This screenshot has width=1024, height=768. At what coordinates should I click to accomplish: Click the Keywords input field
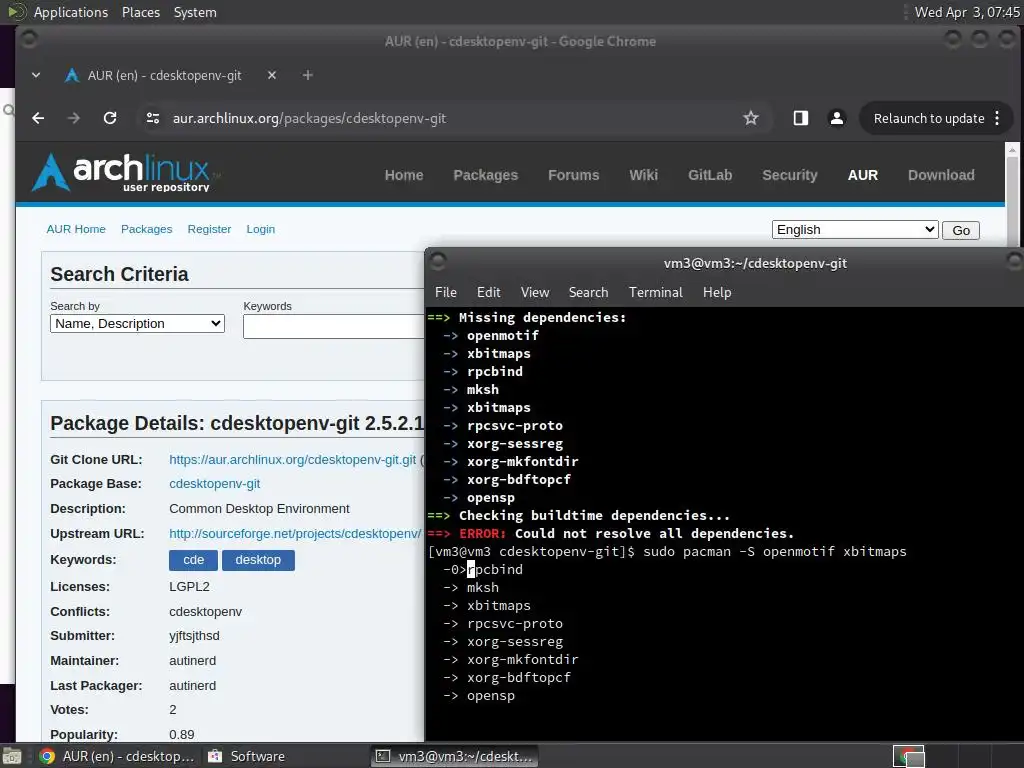tap(334, 327)
